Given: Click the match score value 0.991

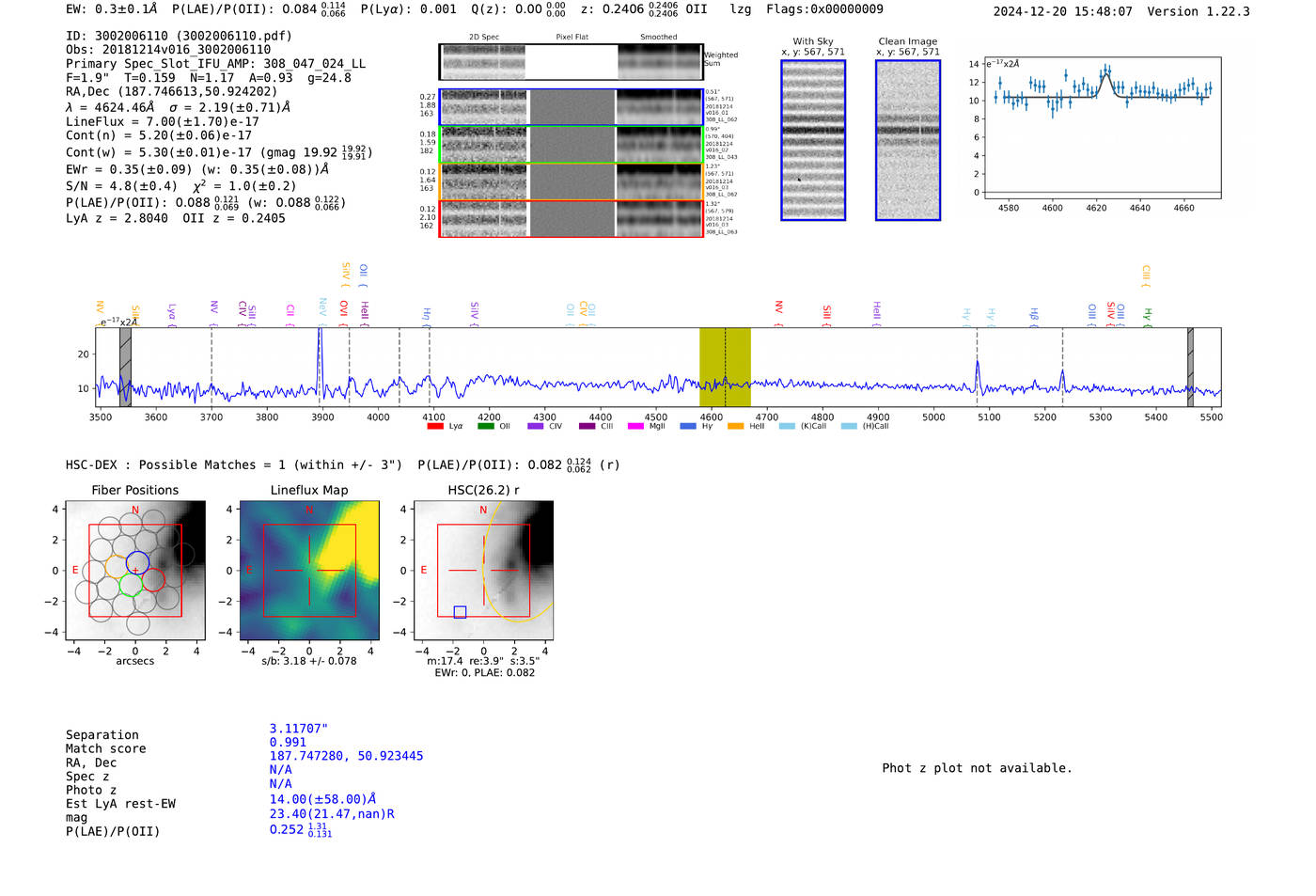Looking at the screenshot, I should point(288,743).
